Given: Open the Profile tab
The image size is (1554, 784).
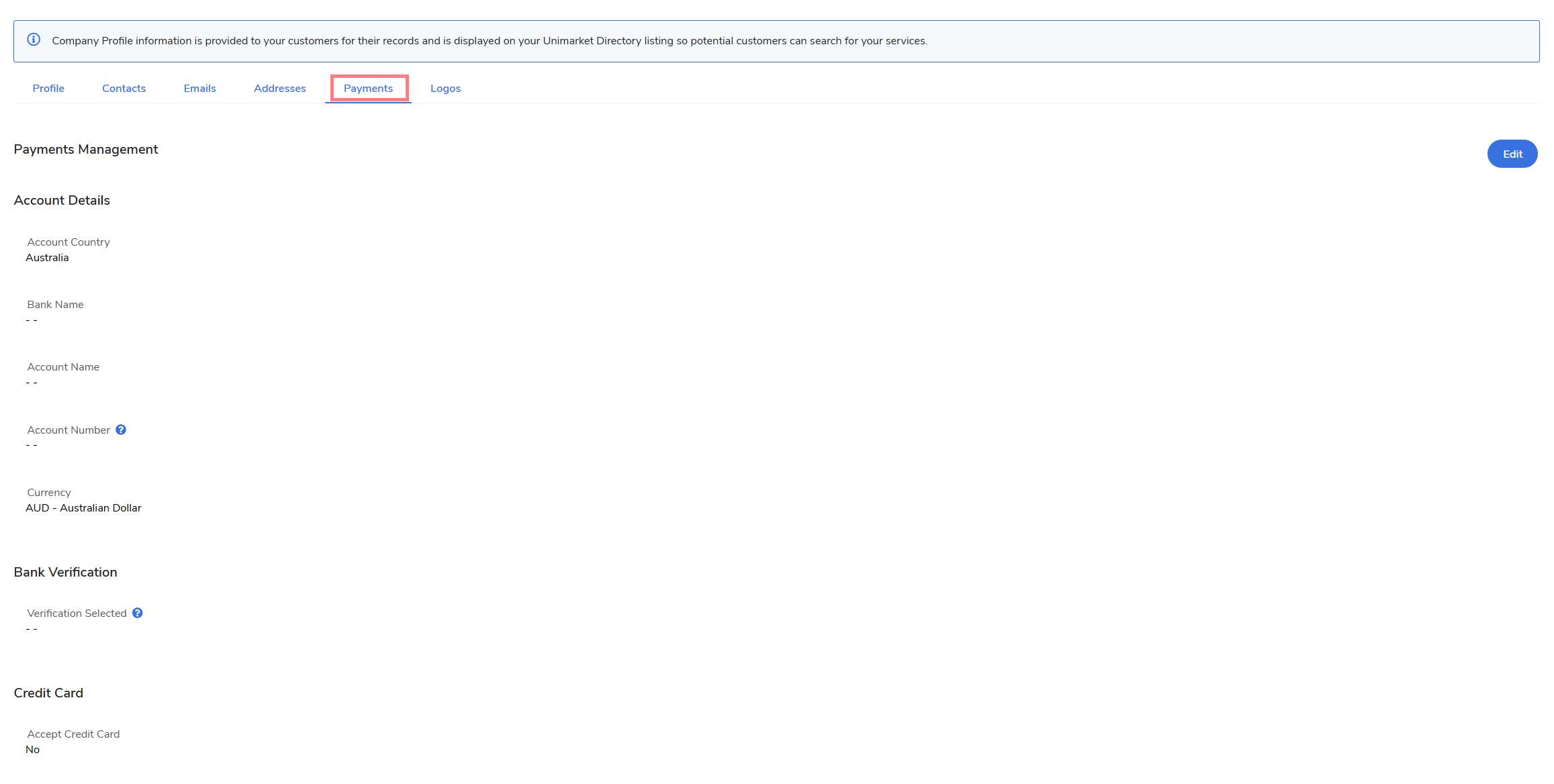Looking at the screenshot, I should pyautogui.click(x=48, y=89).
